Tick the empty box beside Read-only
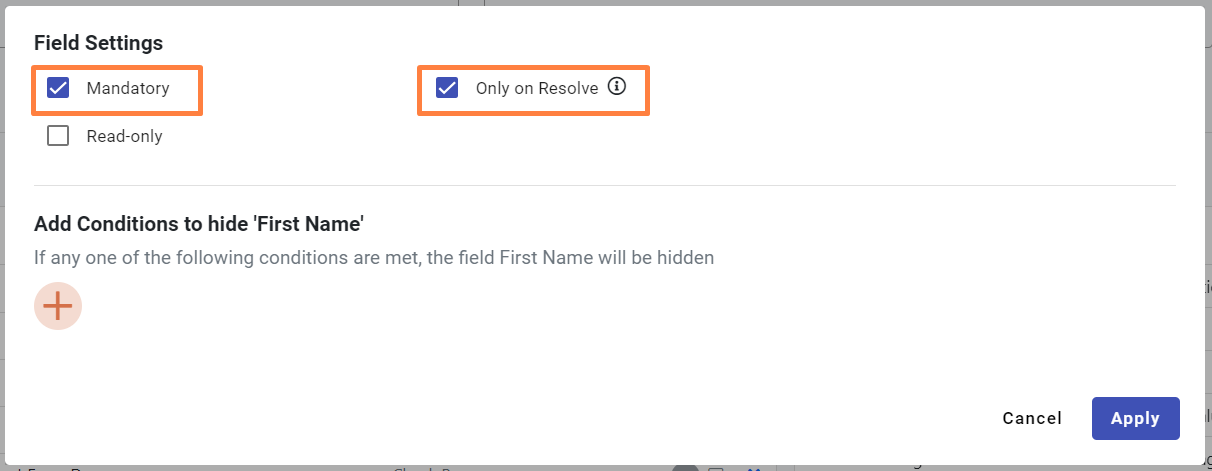The image size is (1212, 471). [x=59, y=136]
